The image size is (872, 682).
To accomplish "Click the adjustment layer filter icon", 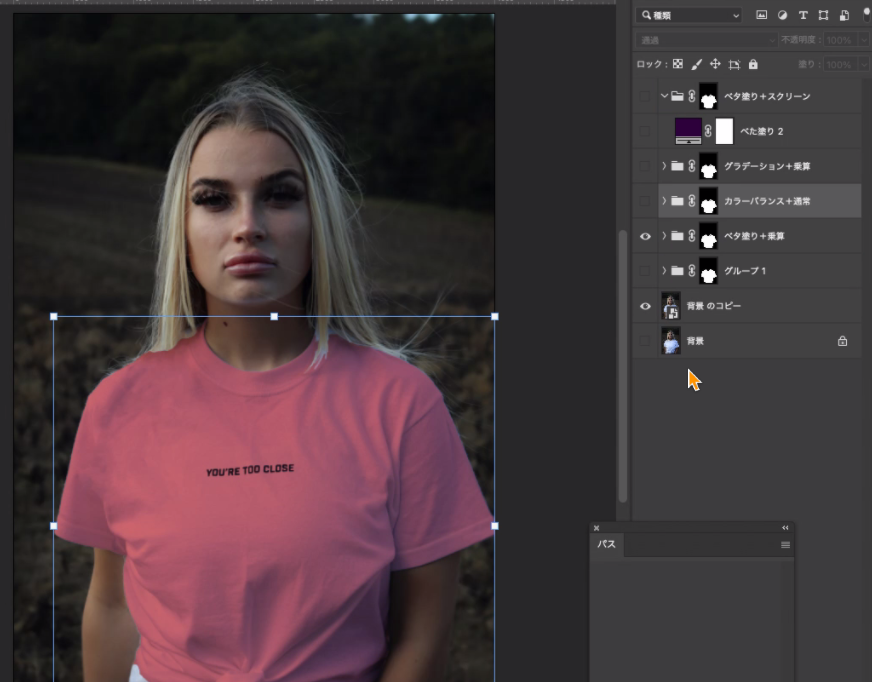I will point(782,15).
